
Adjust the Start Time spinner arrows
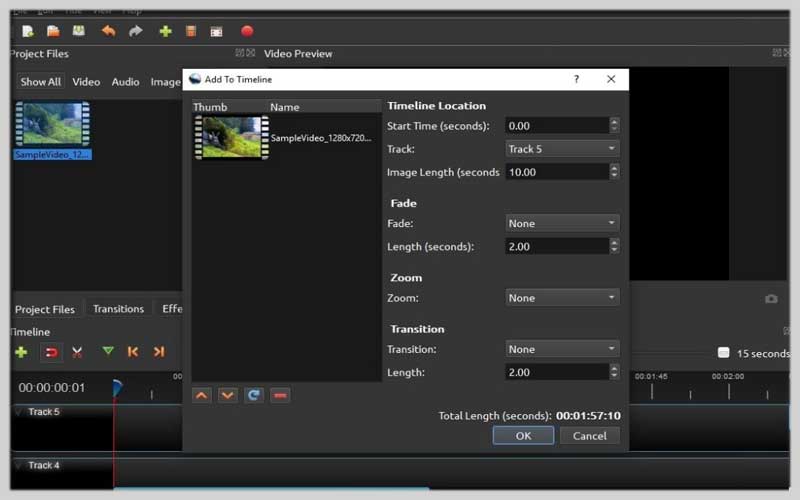click(614, 126)
